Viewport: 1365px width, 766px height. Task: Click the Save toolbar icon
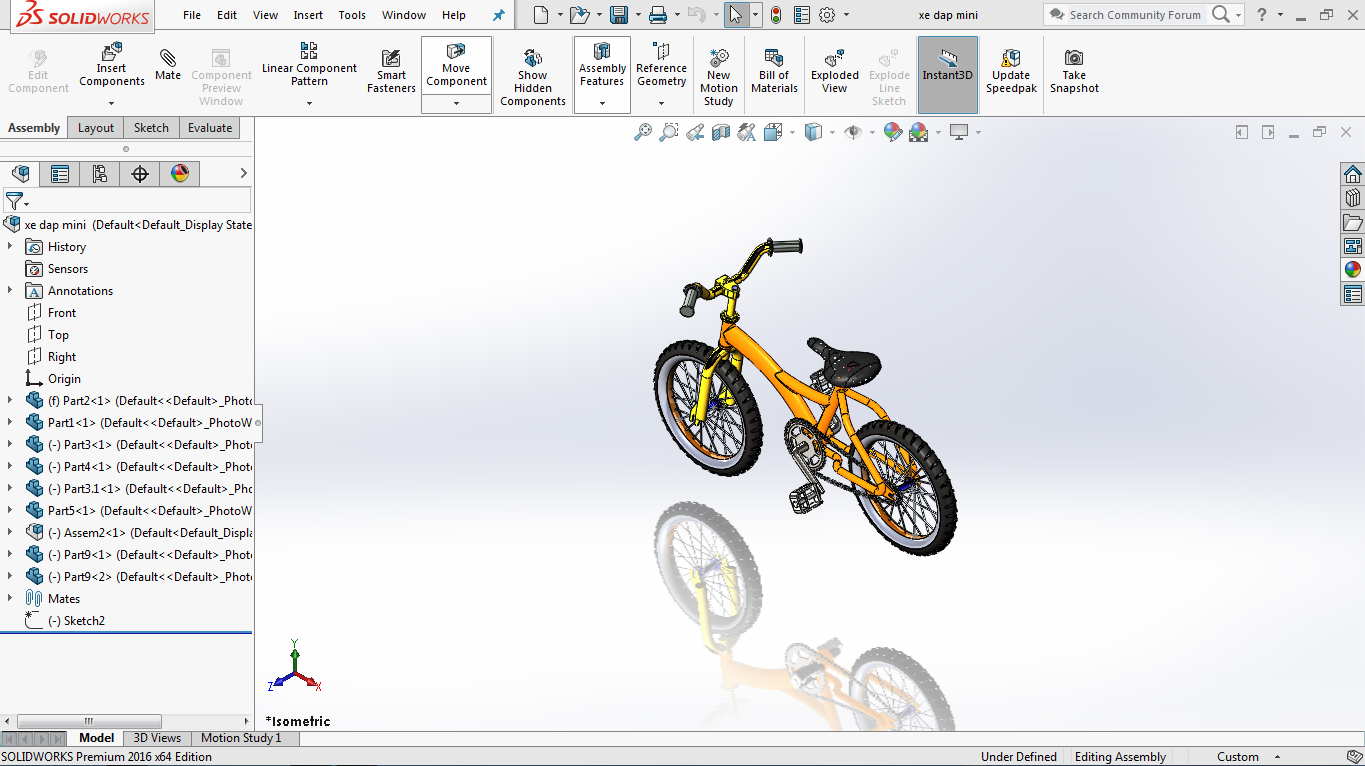coord(619,15)
